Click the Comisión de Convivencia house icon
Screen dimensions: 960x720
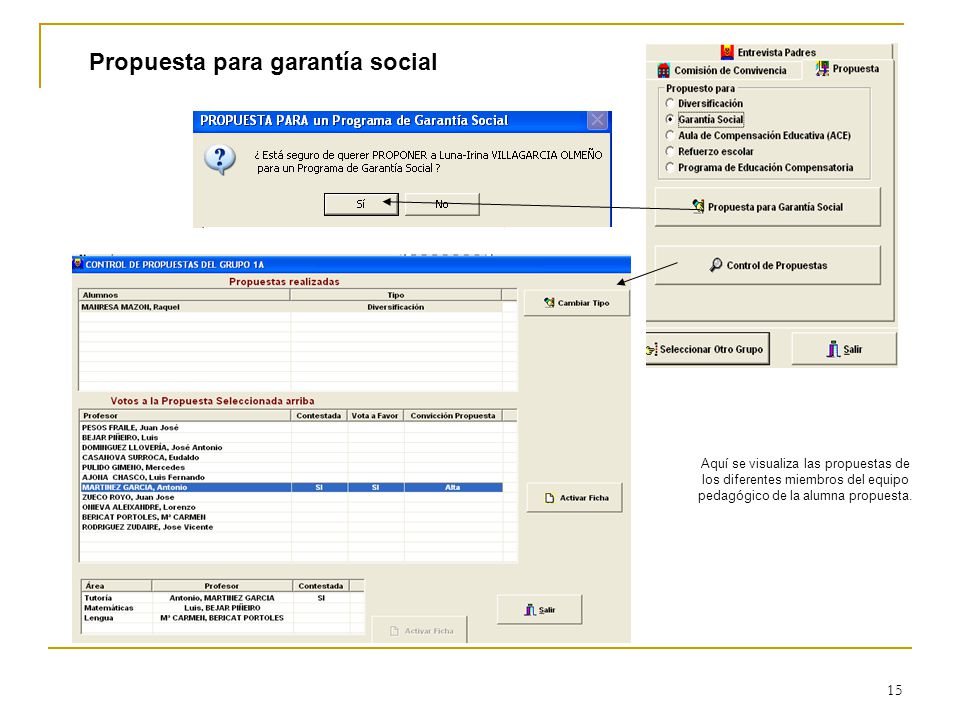pyautogui.click(x=664, y=70)
